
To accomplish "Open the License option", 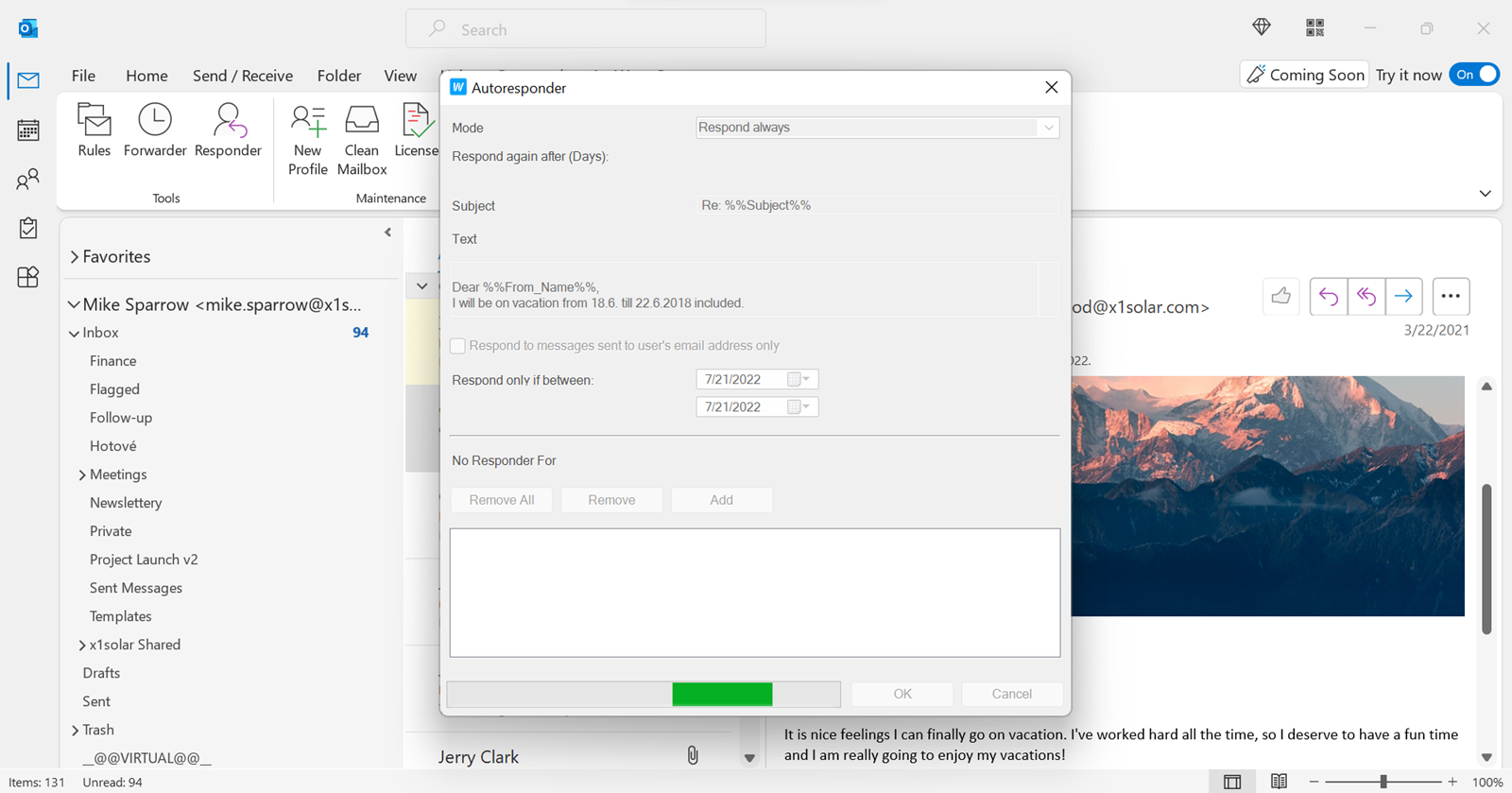I will 416,130.
